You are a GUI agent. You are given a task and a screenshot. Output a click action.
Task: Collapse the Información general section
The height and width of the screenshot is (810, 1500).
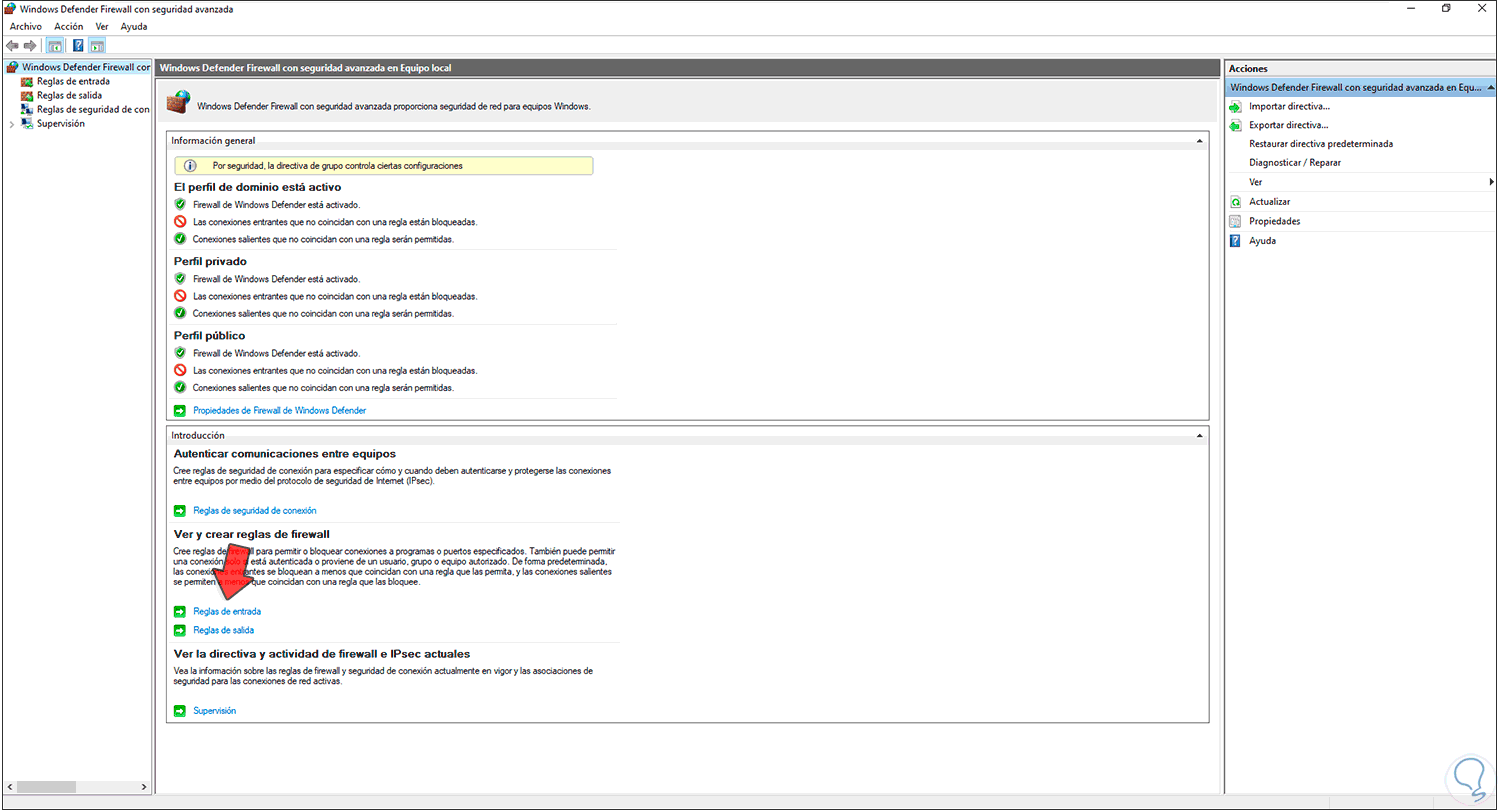[1199, 141]
